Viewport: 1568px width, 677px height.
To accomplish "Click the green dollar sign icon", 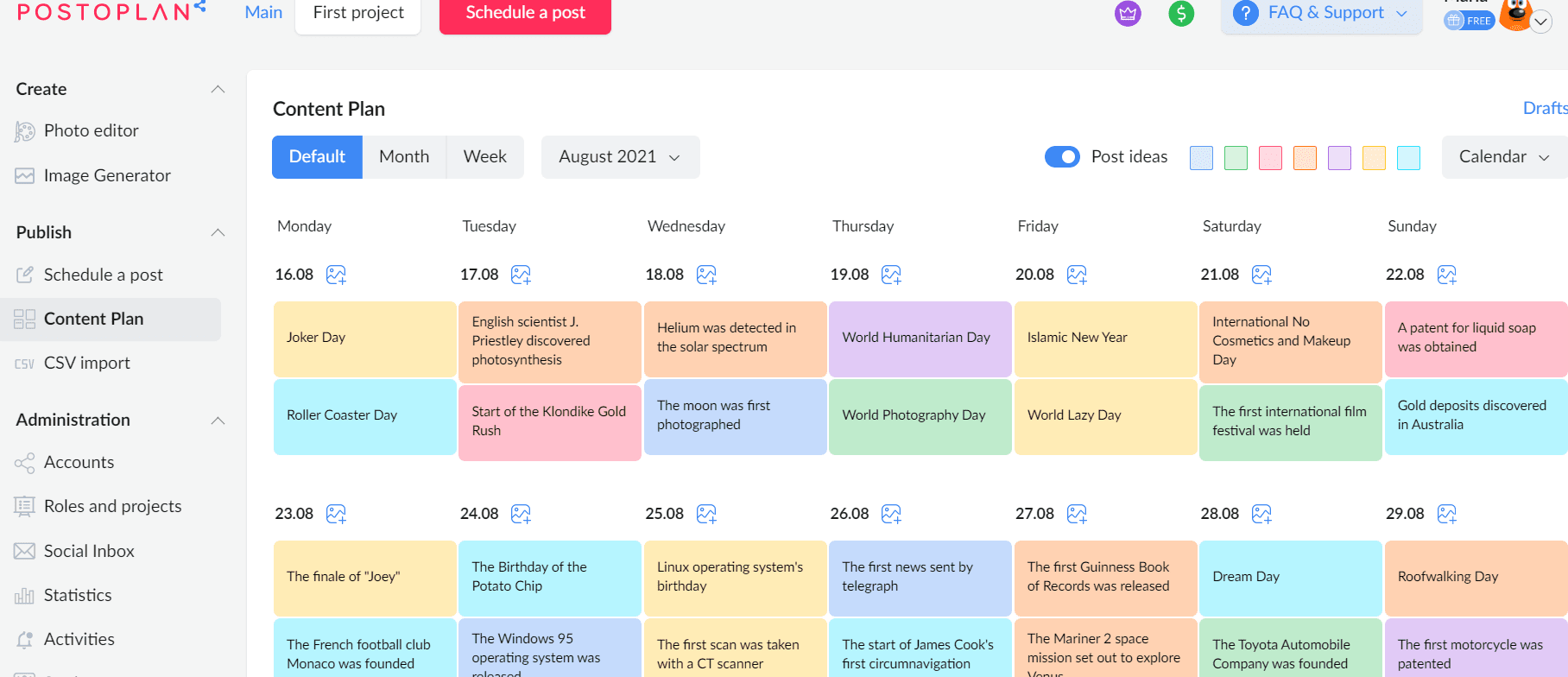I will click(1181, 13).
